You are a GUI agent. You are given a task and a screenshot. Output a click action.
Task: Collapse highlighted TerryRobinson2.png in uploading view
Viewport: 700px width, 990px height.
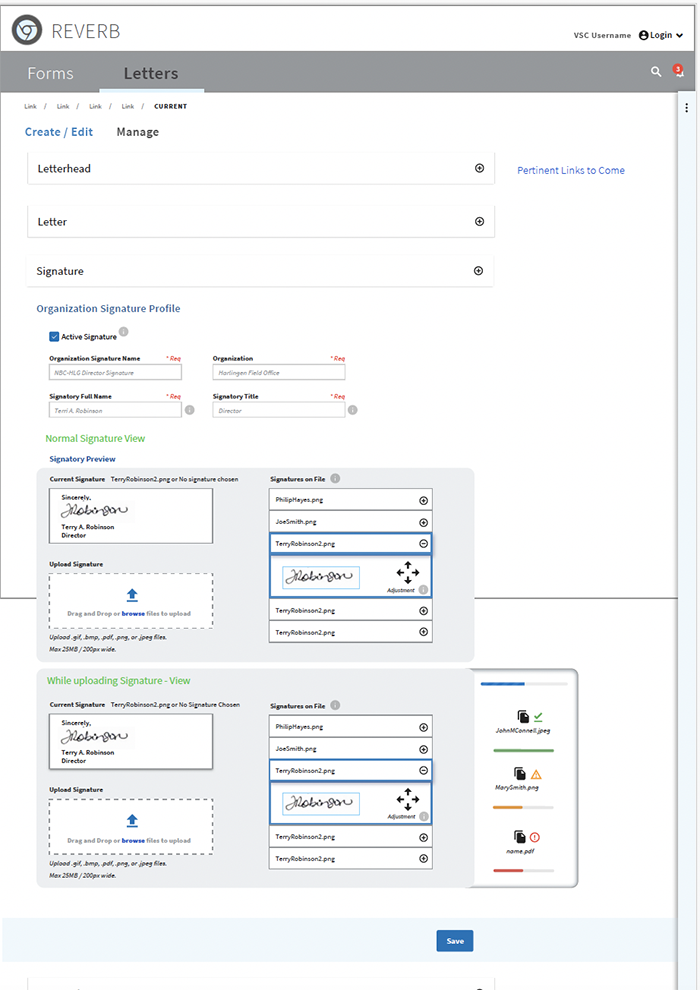pyautogui.click(x=424, y=770)
